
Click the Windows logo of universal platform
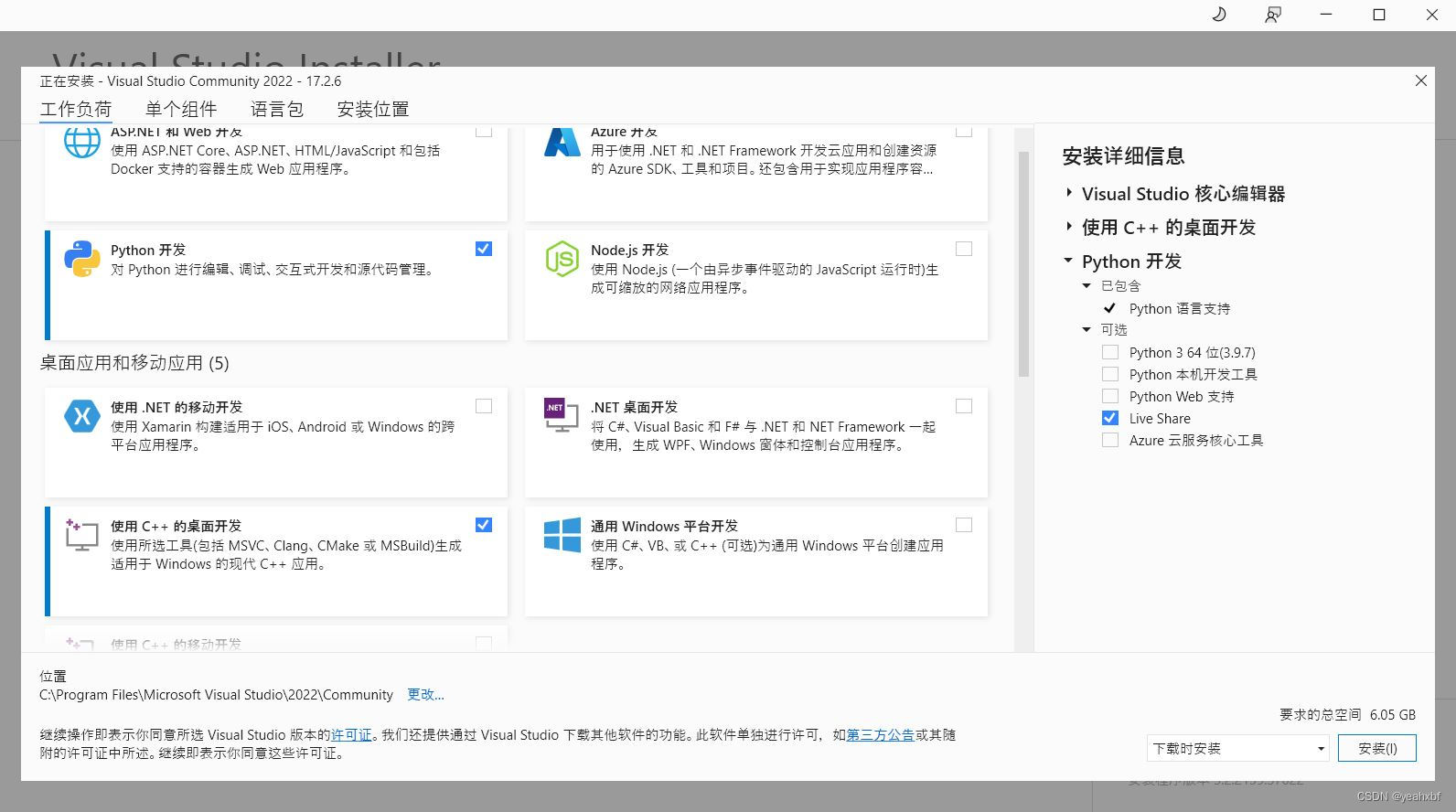coord(562,535)
